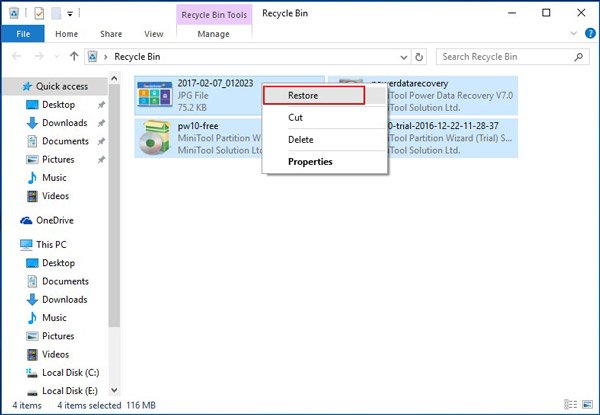Open the recent locations dropdown arrow

point(57,57)
